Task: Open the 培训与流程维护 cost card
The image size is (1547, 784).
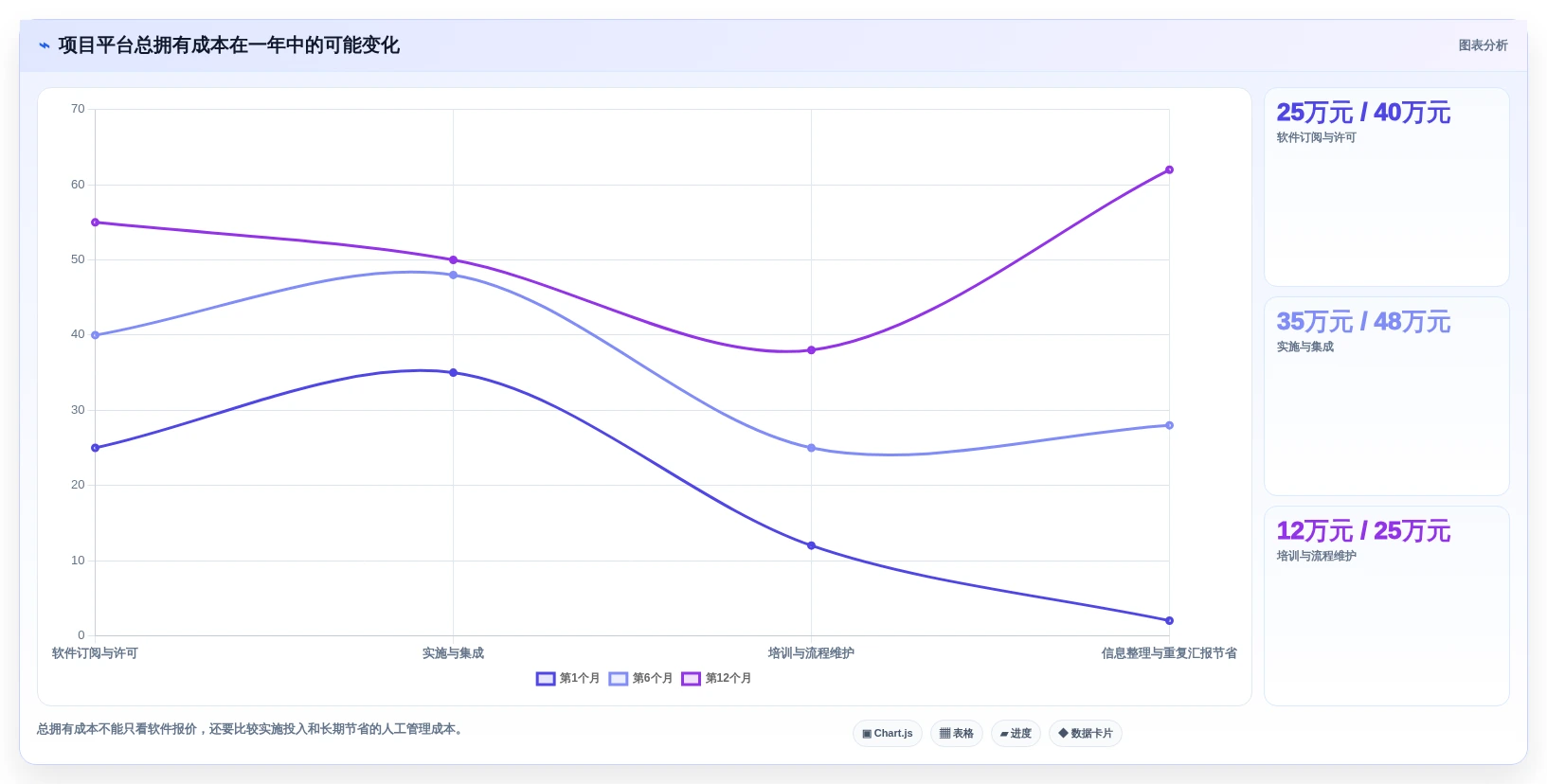Action: pos(1386,606)
